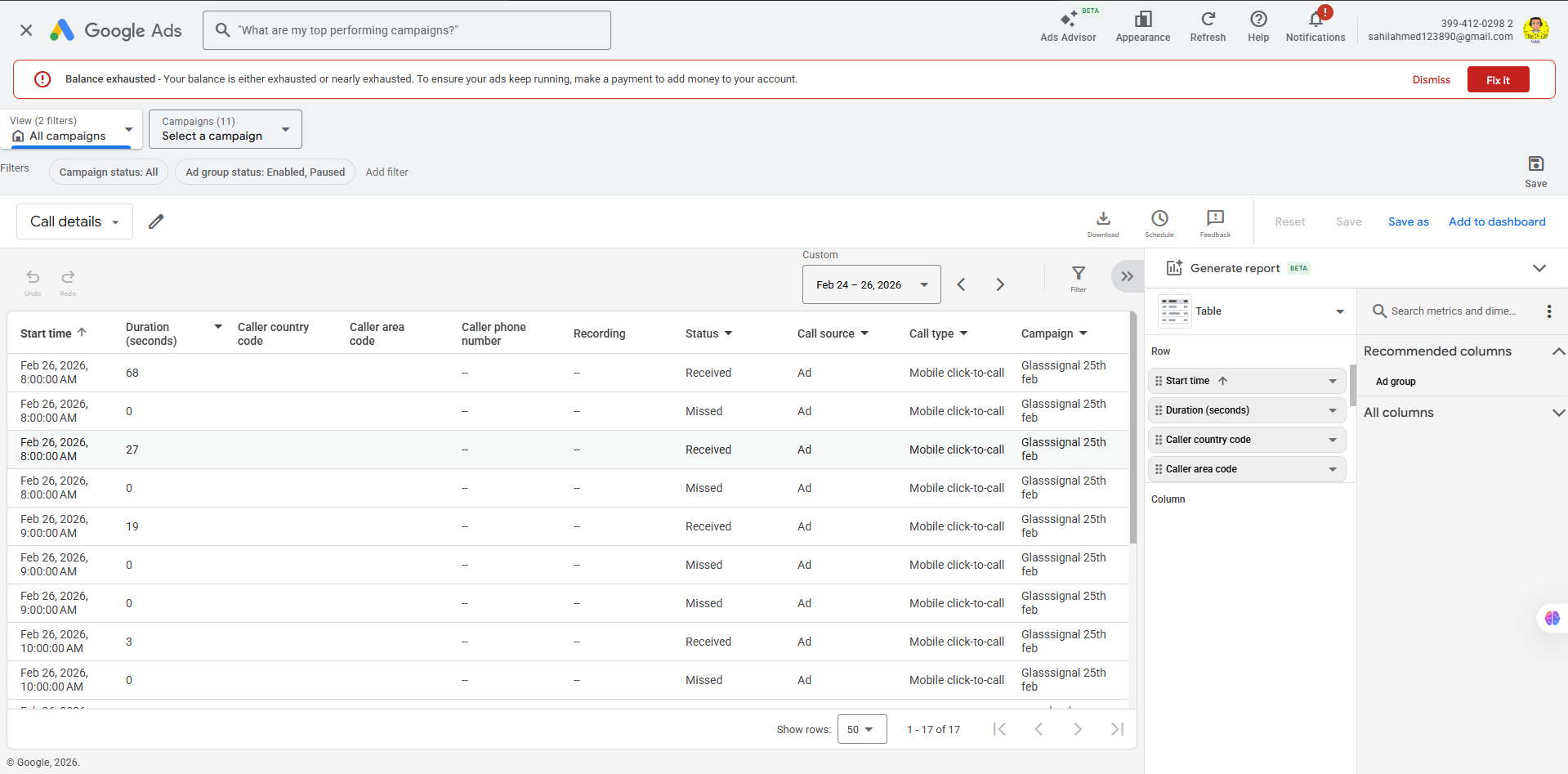Screen dimensions: 1568x774
Task: Open the Campaign status: All filter chip
Action: point(109,172)
